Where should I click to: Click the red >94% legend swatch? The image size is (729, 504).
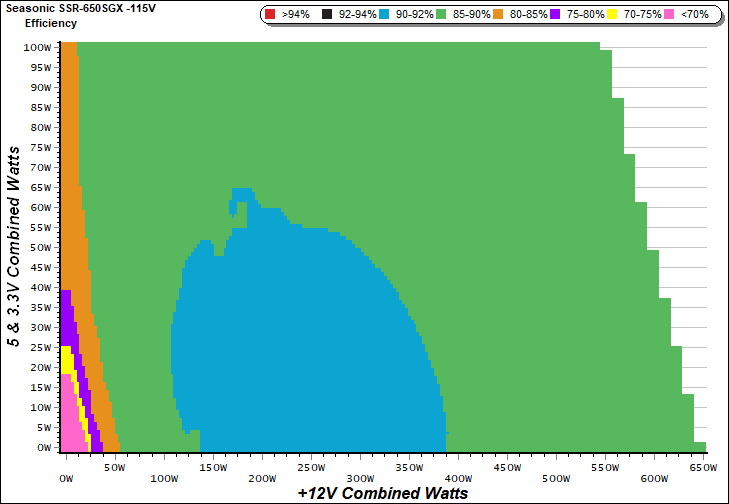(271, 15)
